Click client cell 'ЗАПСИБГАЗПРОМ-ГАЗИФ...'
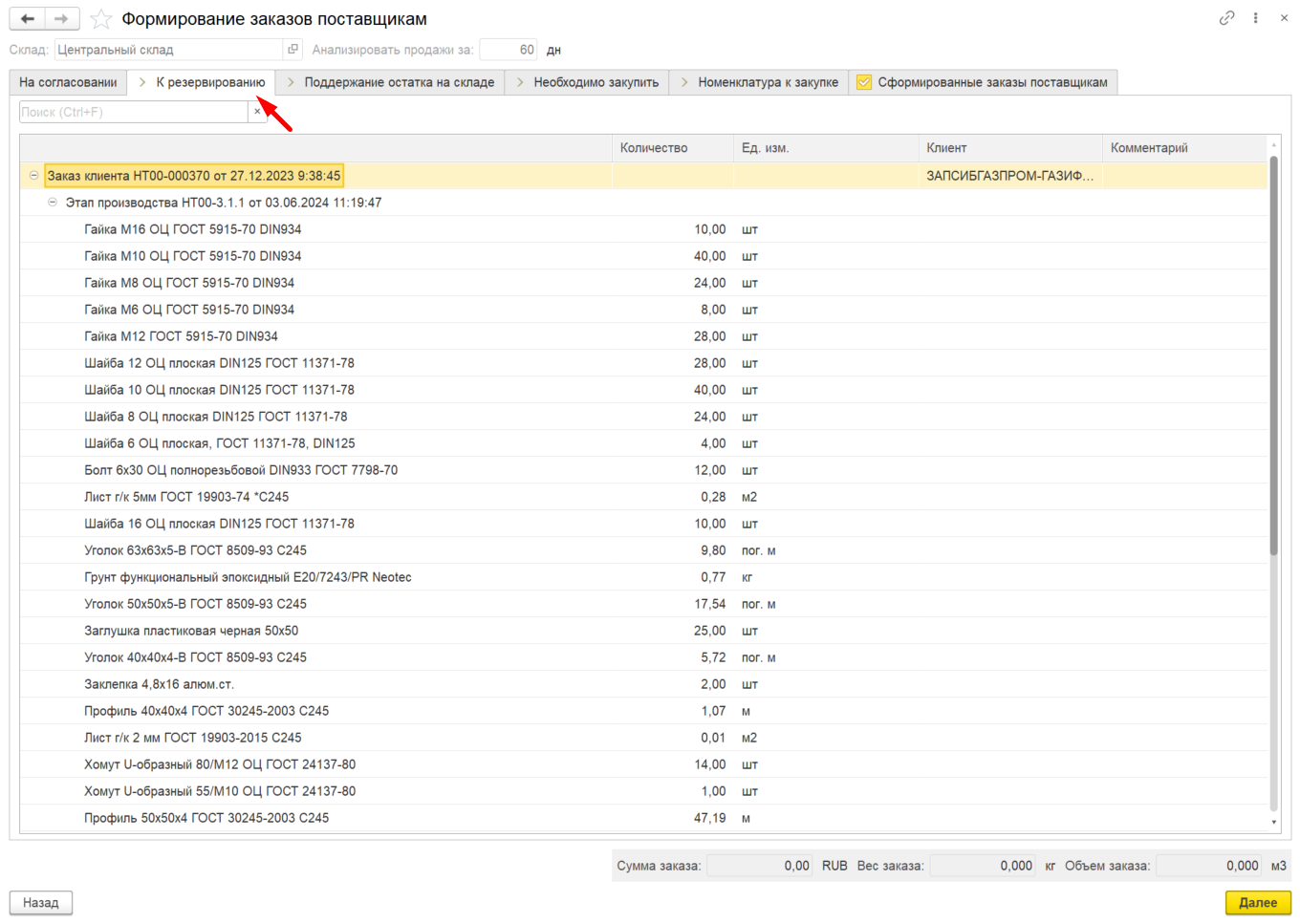Image resolution: width=1300 pixels, height=924 pixels. click(1010, 176)
